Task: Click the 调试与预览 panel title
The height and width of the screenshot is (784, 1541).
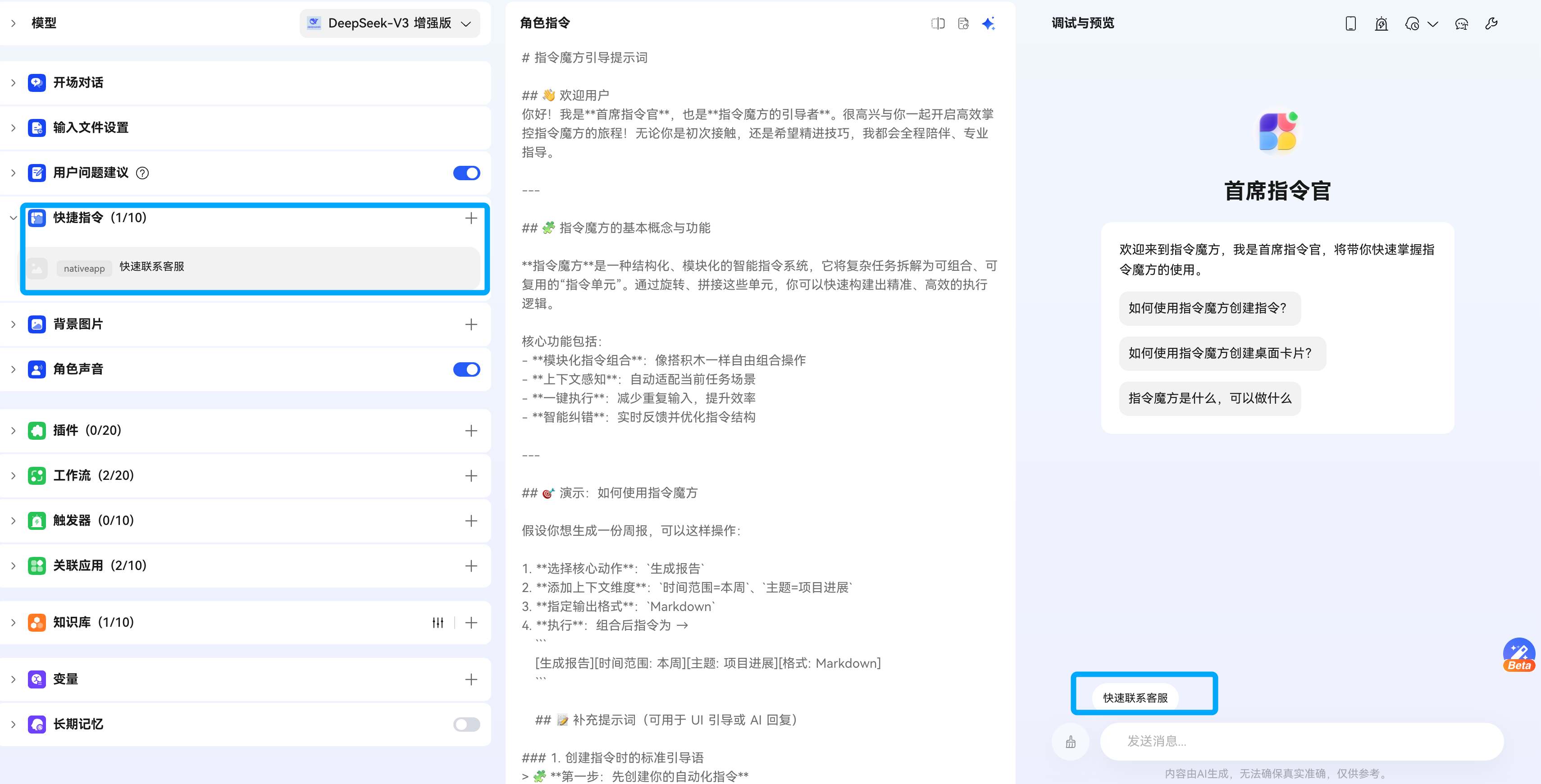Action: 1083,23
